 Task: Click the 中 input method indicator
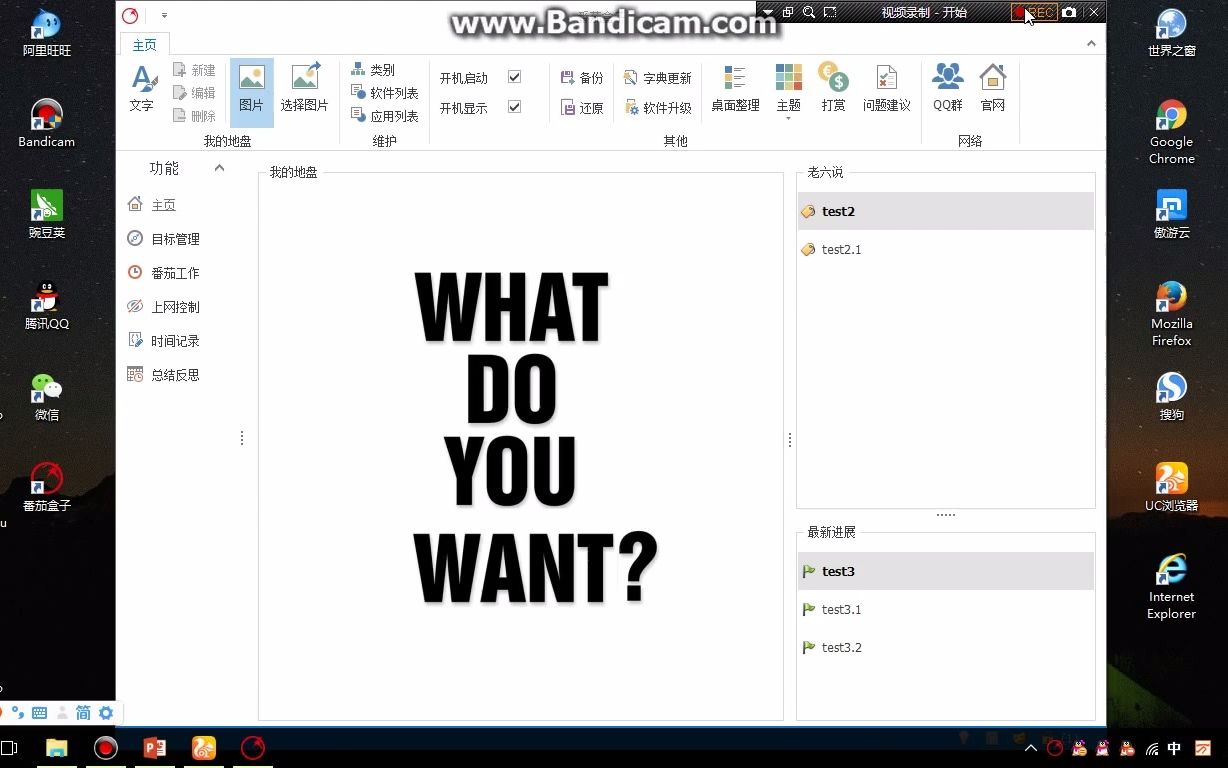coord(1175,748)
